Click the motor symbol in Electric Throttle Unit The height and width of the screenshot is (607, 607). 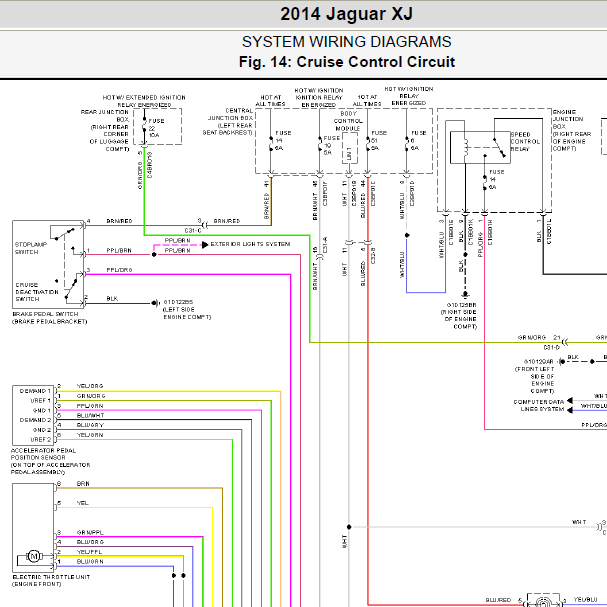[34, 557]
